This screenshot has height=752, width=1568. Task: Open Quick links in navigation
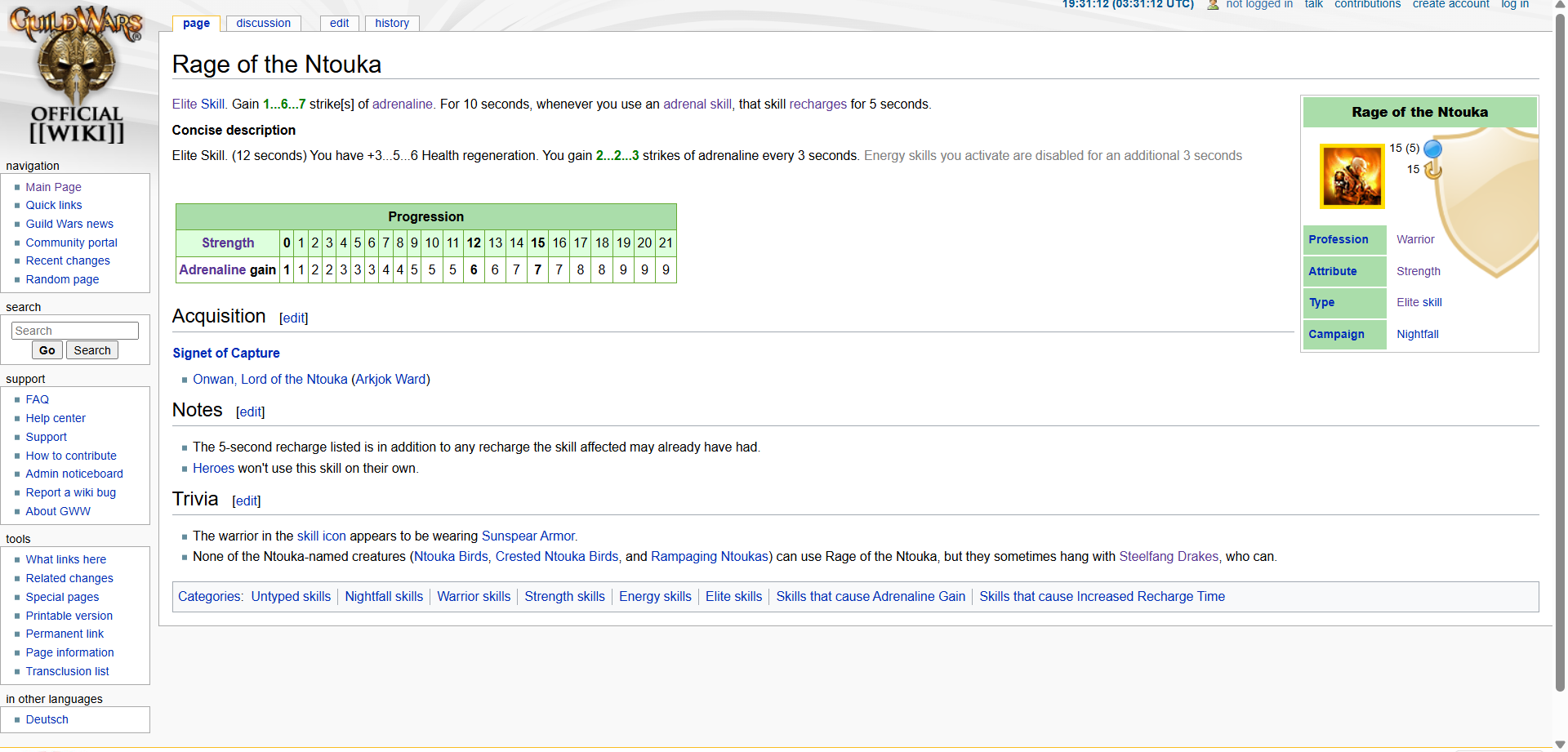click(x=54, y=205)
